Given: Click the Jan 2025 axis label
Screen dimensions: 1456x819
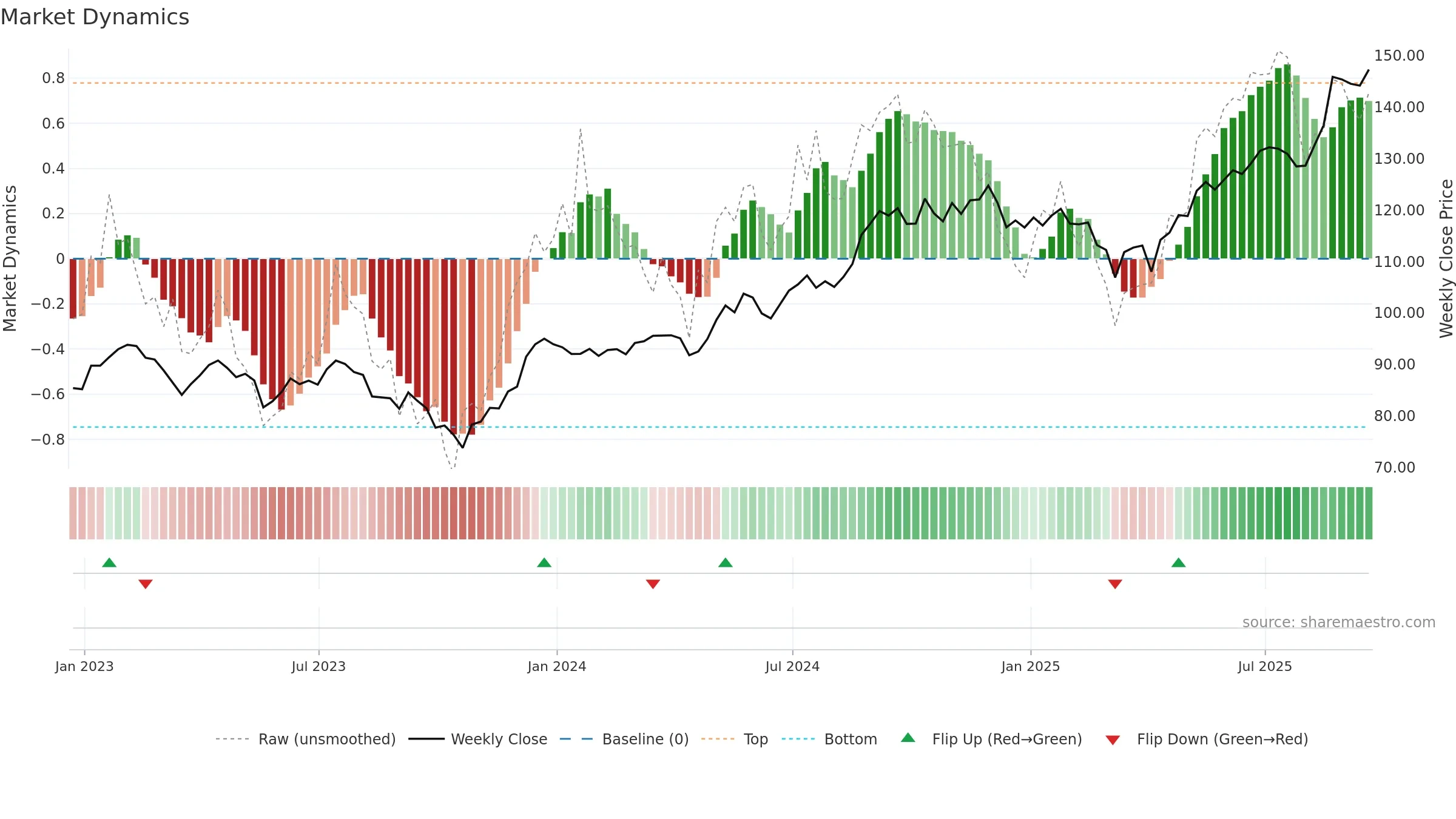Looking at the screenshot, I should [x=1031, y=666].
